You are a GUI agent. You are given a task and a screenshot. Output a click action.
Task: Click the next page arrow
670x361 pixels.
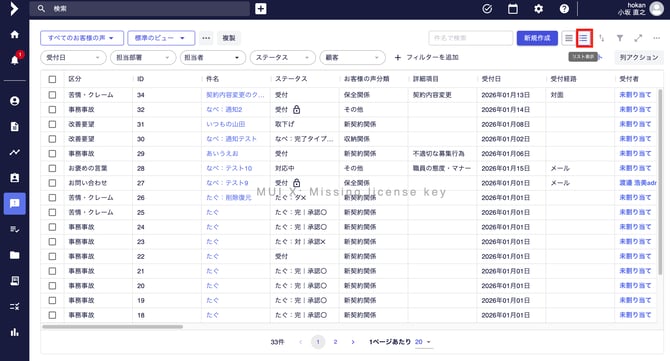353,342
